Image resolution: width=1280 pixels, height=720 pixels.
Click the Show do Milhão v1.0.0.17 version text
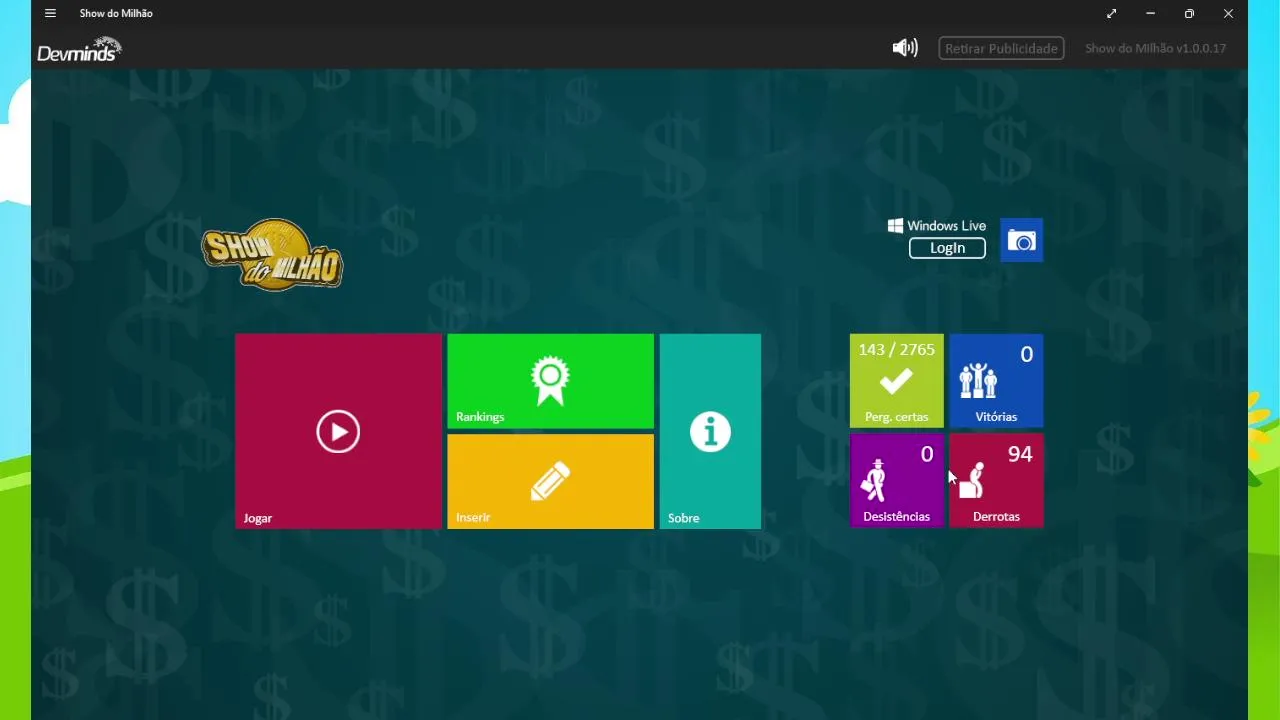[x=1155, y=48]
